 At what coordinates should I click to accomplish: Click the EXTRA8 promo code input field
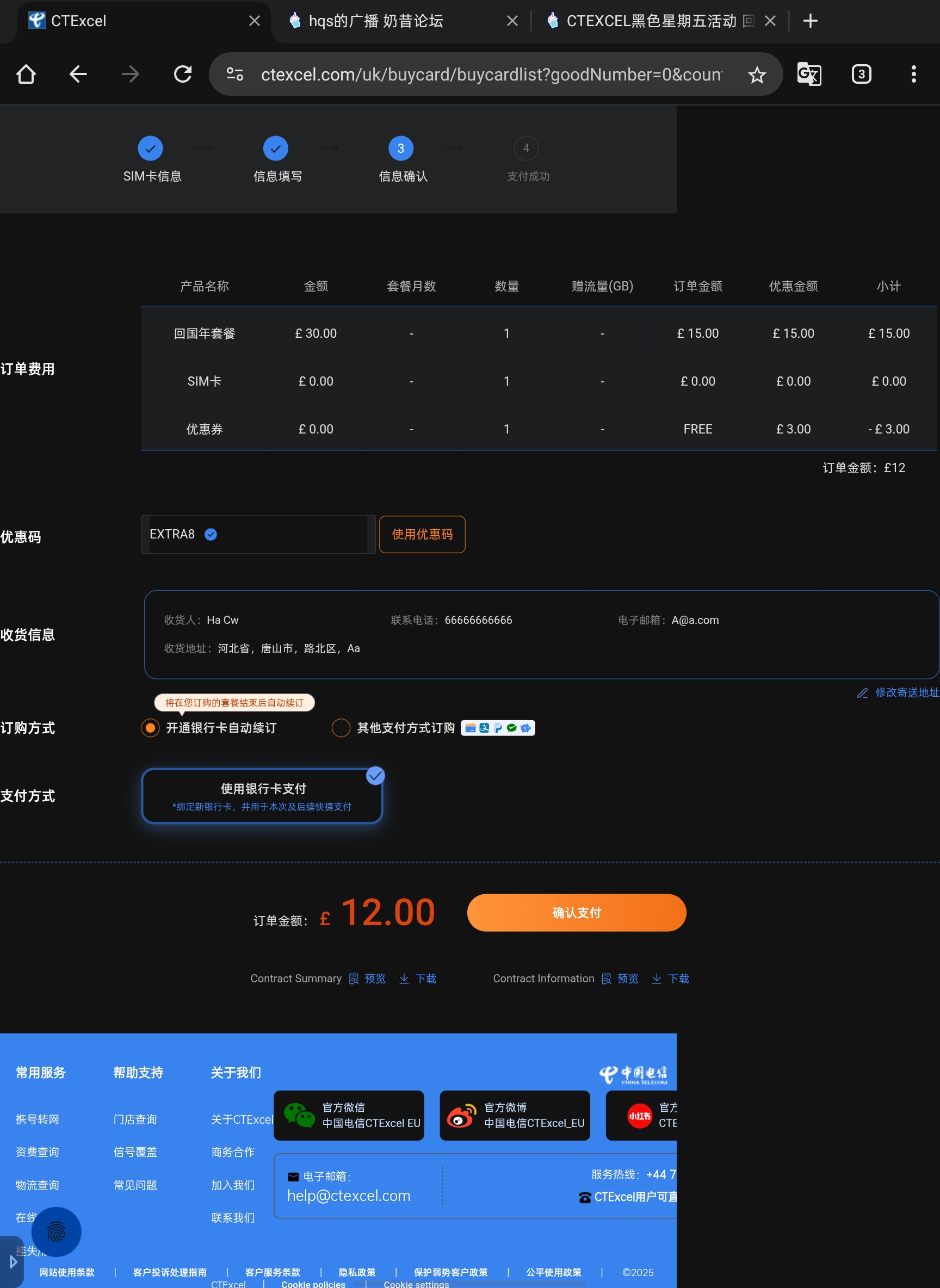[258, 534]
